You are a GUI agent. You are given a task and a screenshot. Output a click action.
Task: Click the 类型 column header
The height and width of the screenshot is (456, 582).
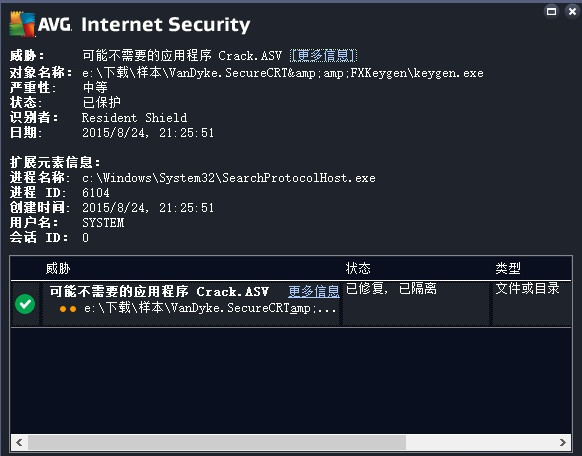click(x=508, y=268)
